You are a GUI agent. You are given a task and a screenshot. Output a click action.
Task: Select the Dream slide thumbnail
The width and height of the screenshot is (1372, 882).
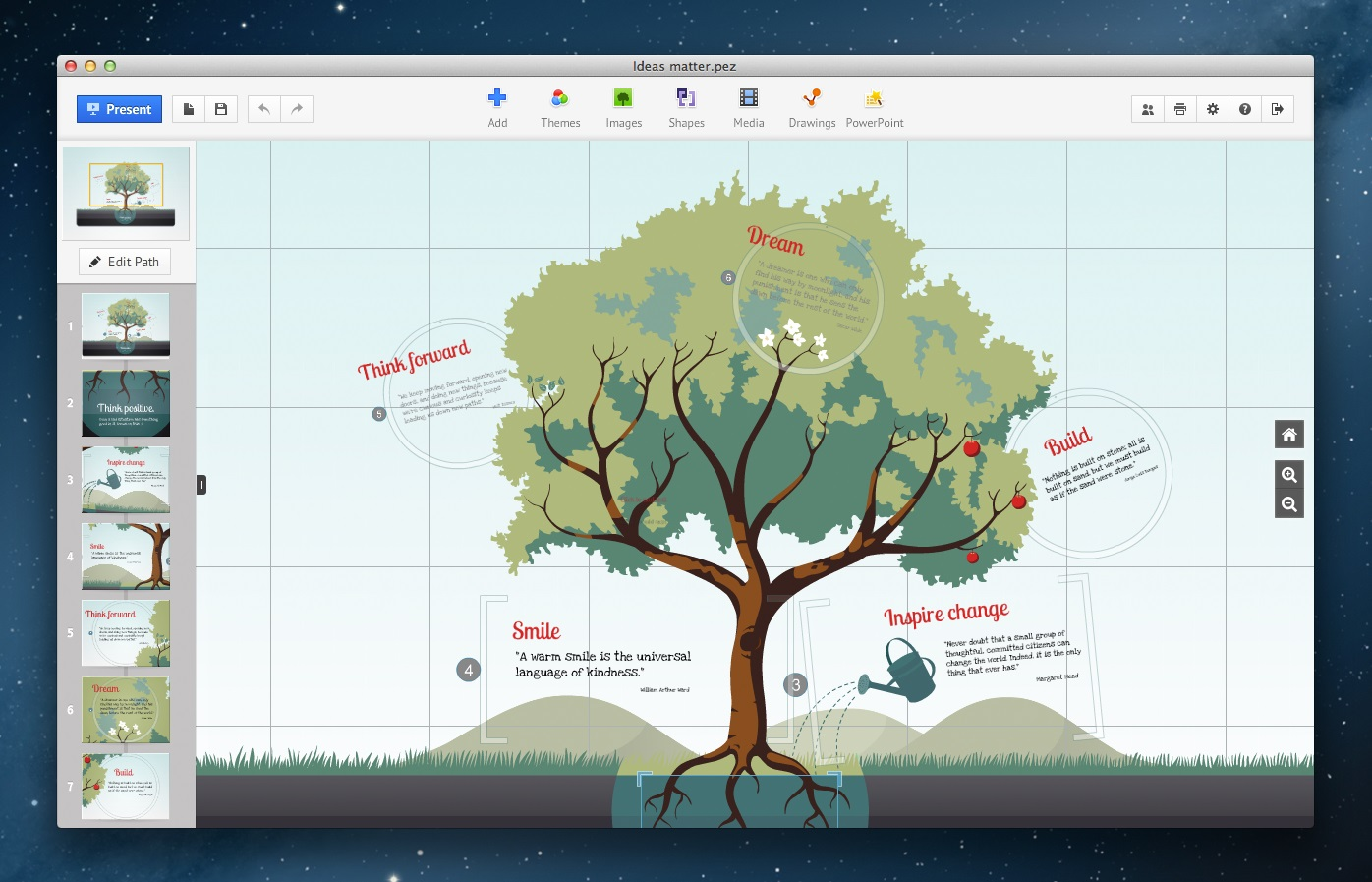[x=125, y=710]
